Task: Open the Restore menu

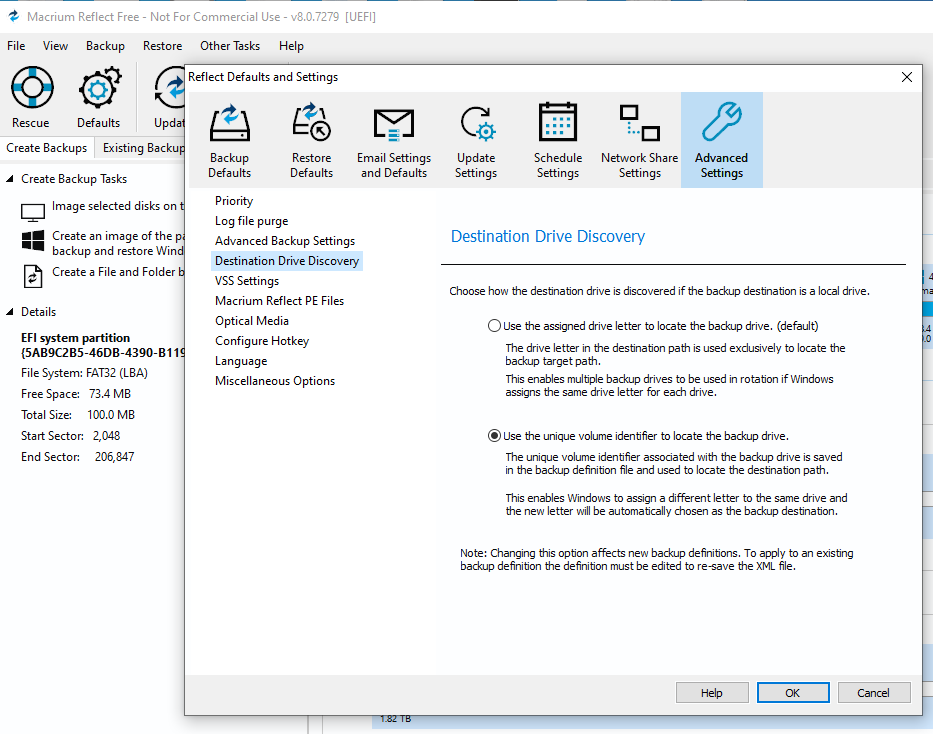Action: click(162, 46)
